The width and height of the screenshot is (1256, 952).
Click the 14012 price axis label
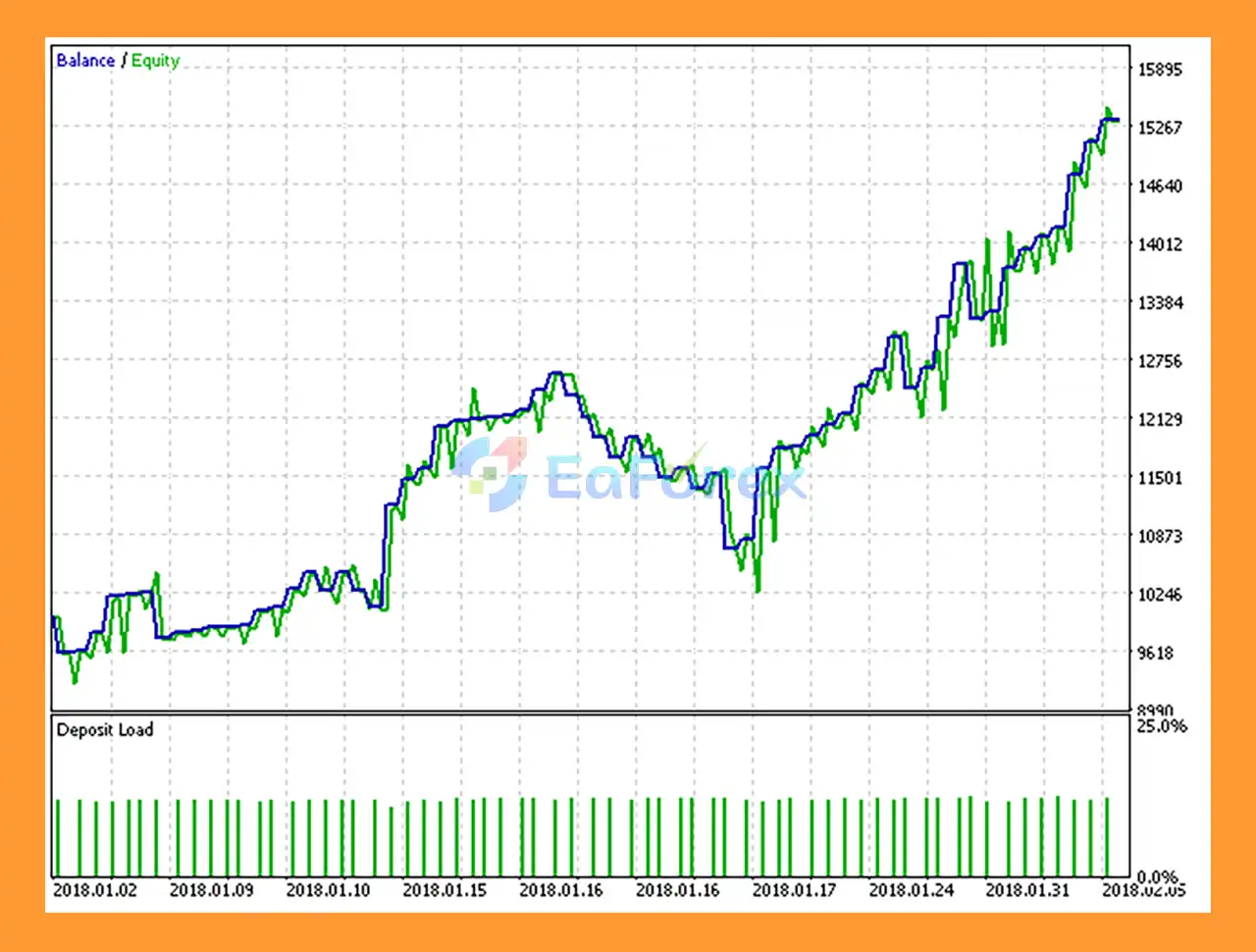(x=1159, y=244)
